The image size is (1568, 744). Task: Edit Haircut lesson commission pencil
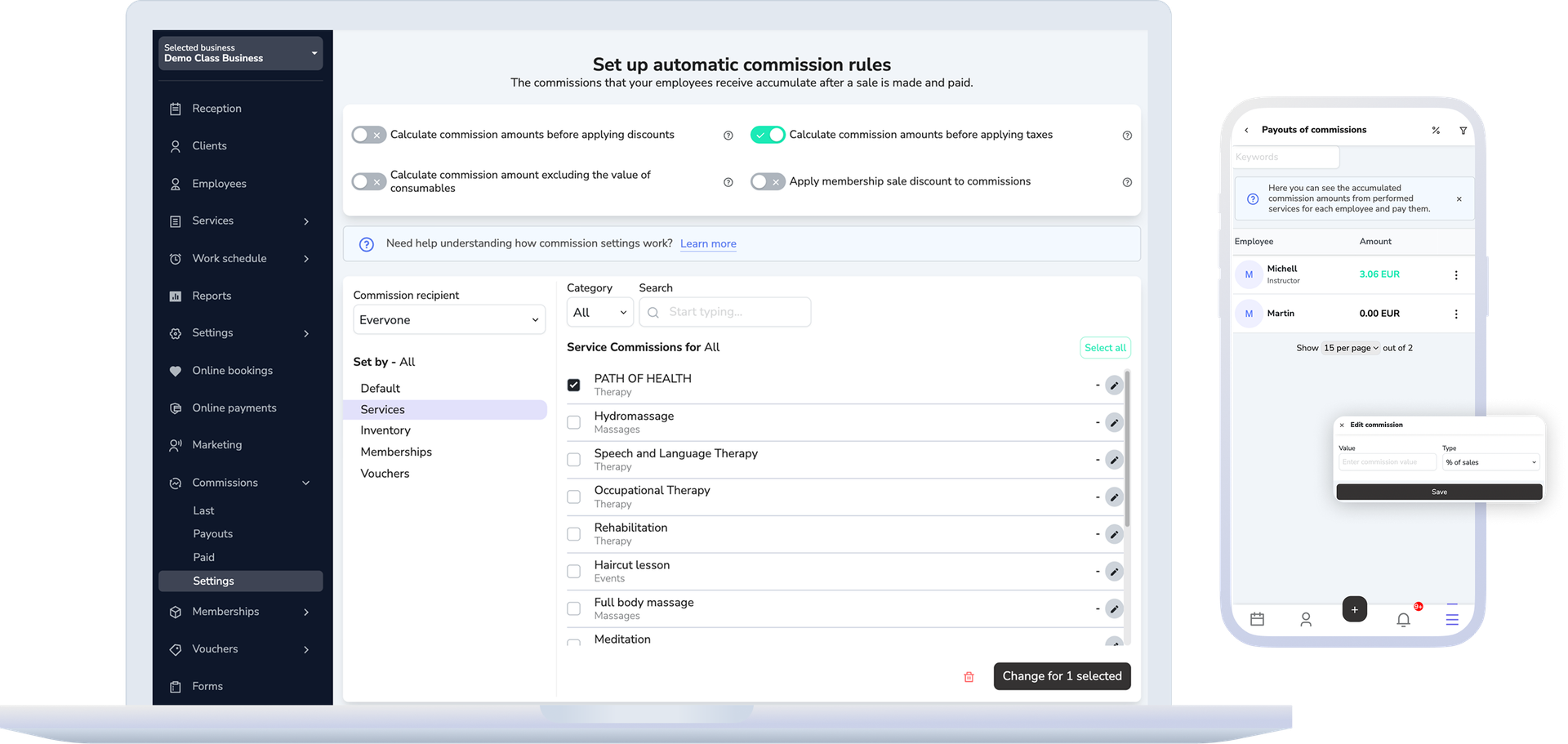click(x=1114, y=572)
